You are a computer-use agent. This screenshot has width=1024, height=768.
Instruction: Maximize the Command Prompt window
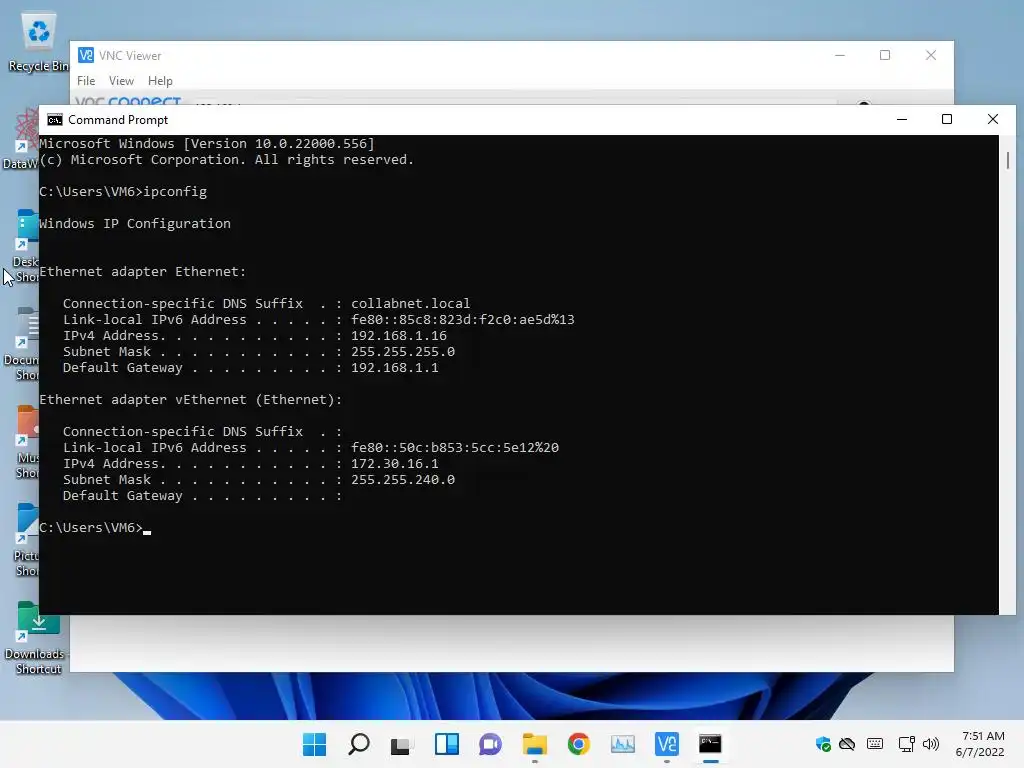[947, 120]
